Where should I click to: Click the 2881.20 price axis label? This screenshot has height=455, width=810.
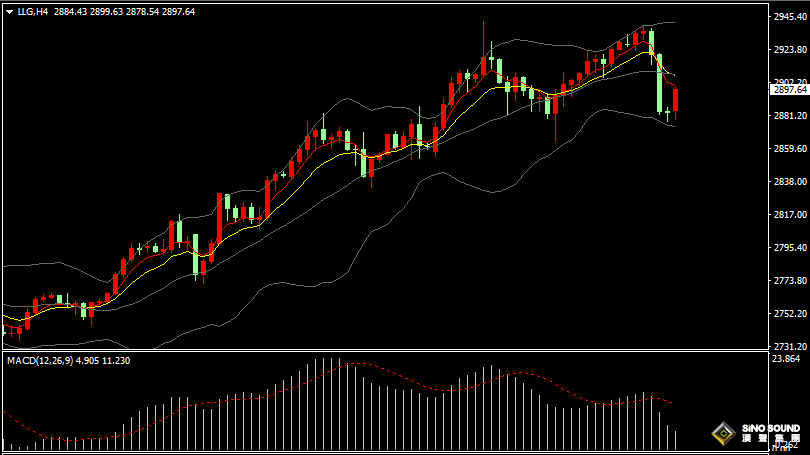(790, 116)
